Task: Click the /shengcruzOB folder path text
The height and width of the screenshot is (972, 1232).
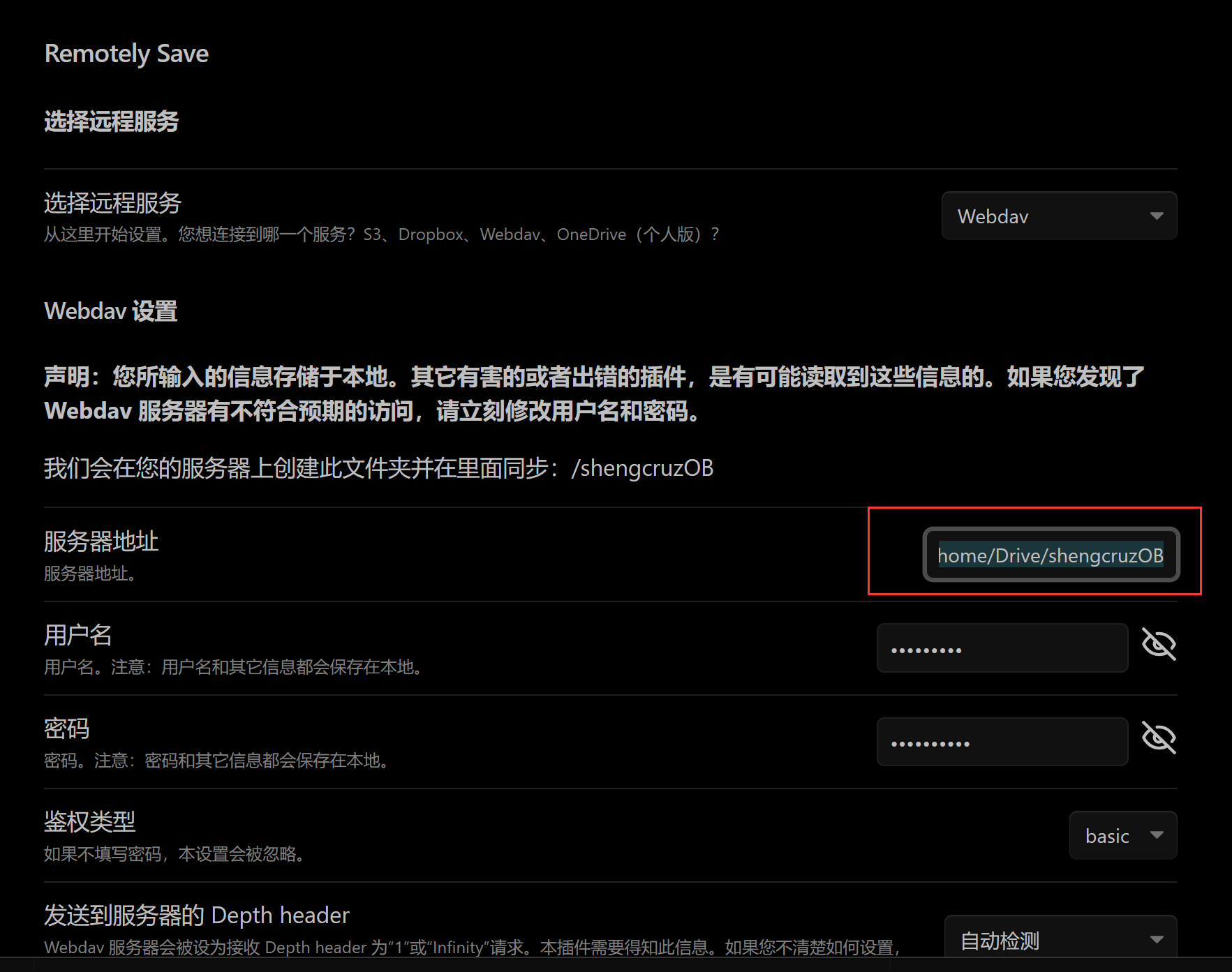Action: coord(642,468)
